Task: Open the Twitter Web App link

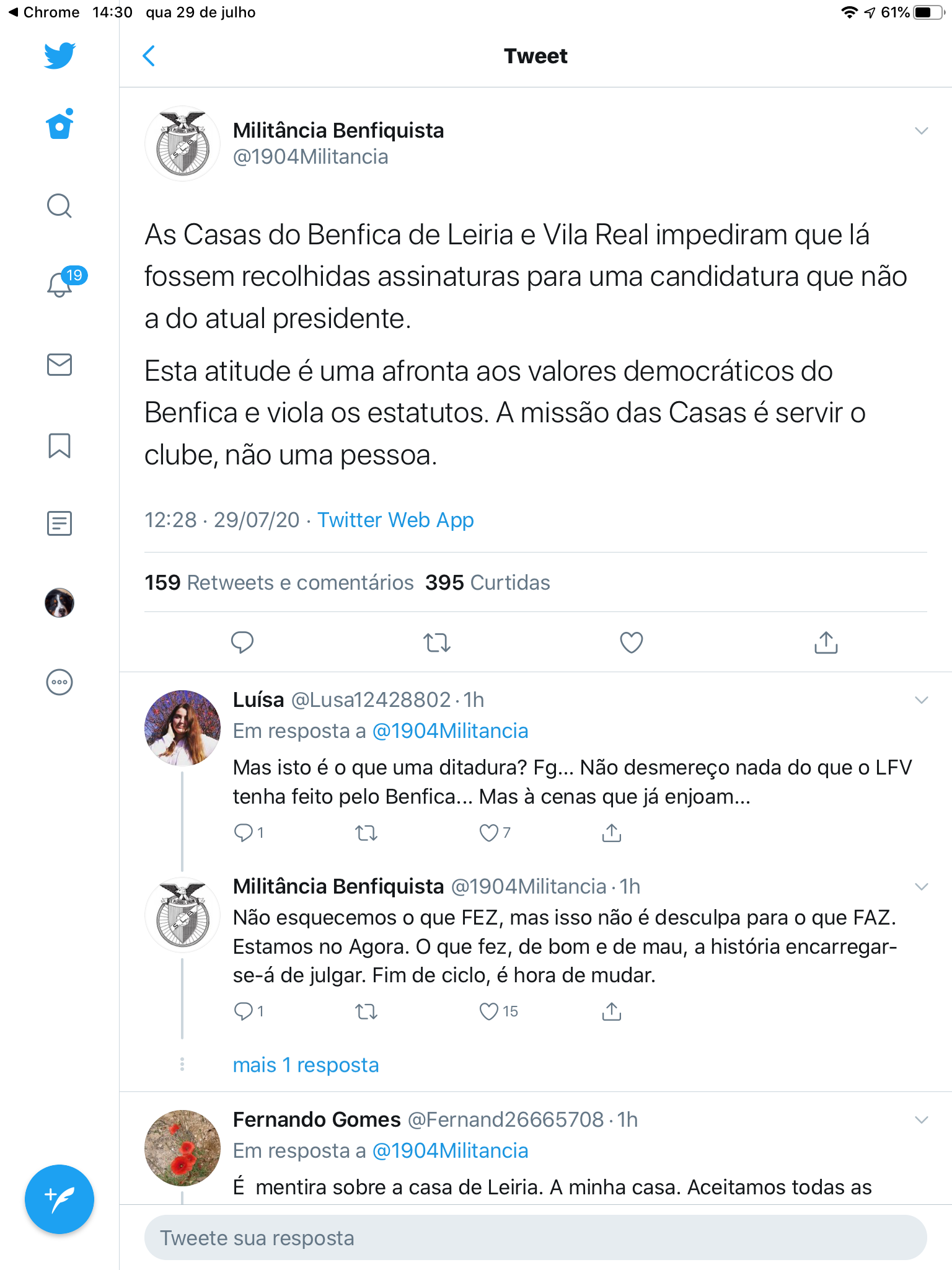Action: [395, 520]
